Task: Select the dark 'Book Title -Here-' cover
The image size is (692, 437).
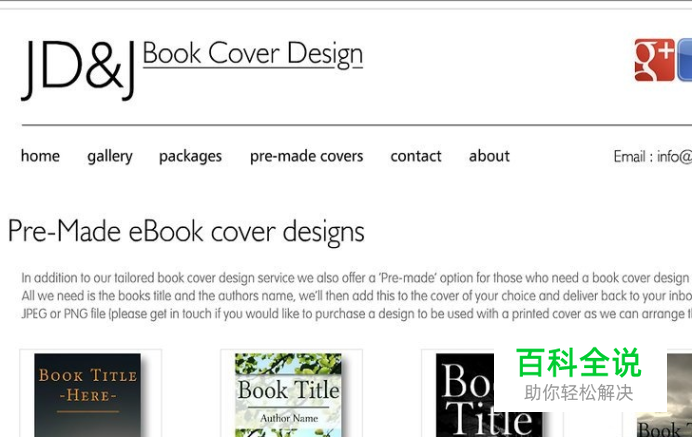Action: (x=88, y=395)
